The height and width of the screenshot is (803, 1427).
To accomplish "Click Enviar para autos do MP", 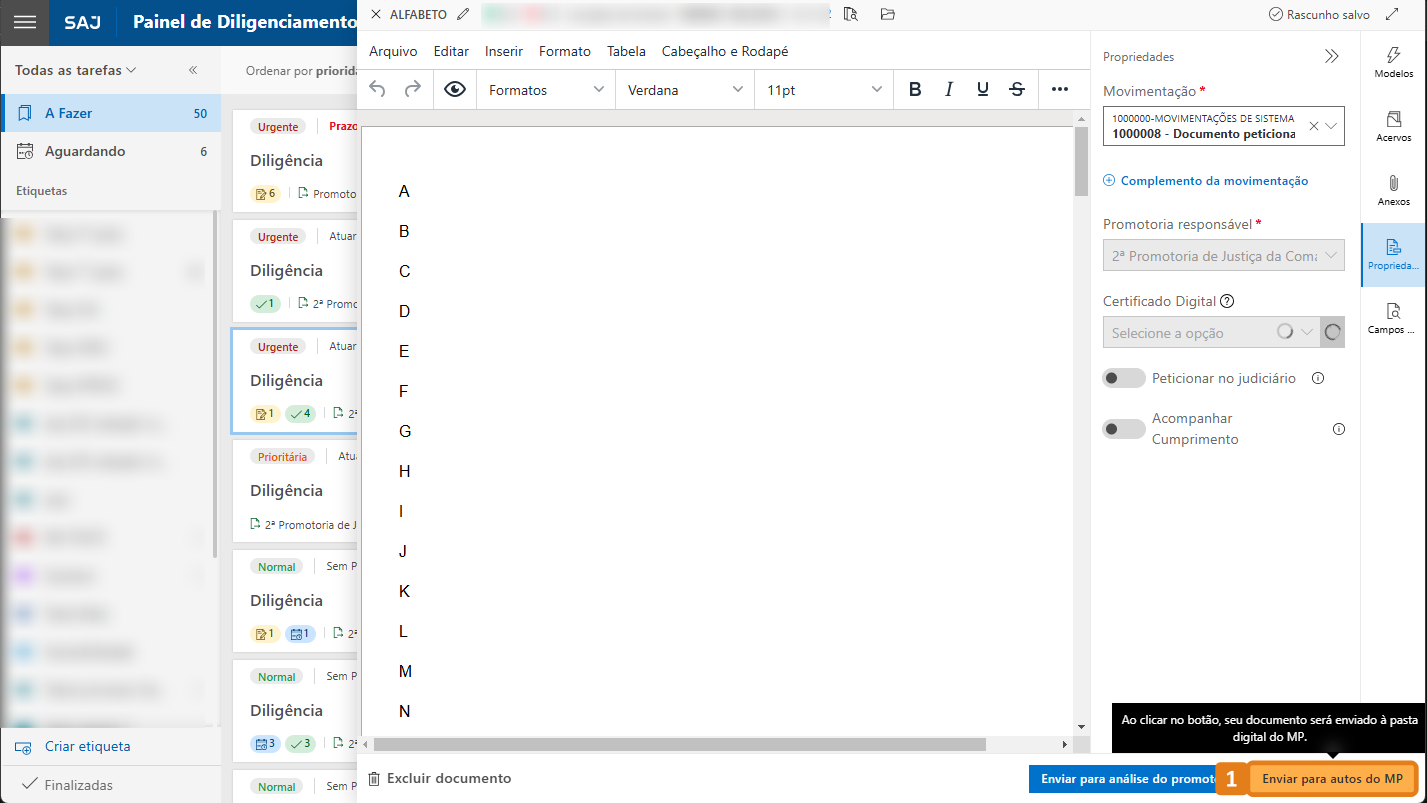I will [x=1330, y=778].
